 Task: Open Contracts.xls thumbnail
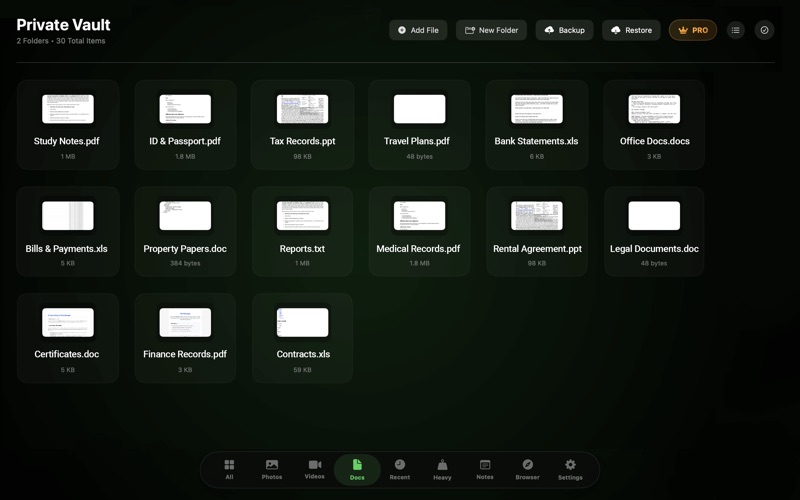pyautogui.click(x=303, y=322)
